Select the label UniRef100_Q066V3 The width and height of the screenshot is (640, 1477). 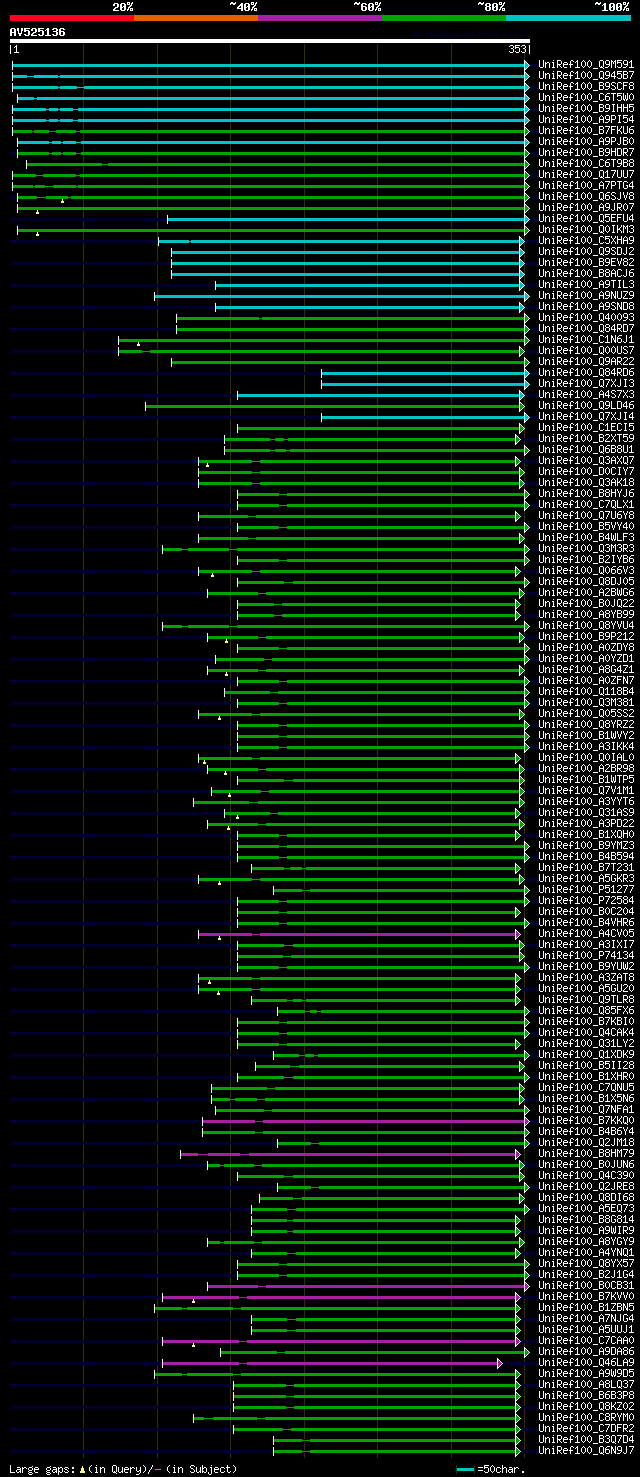[586, 571]
